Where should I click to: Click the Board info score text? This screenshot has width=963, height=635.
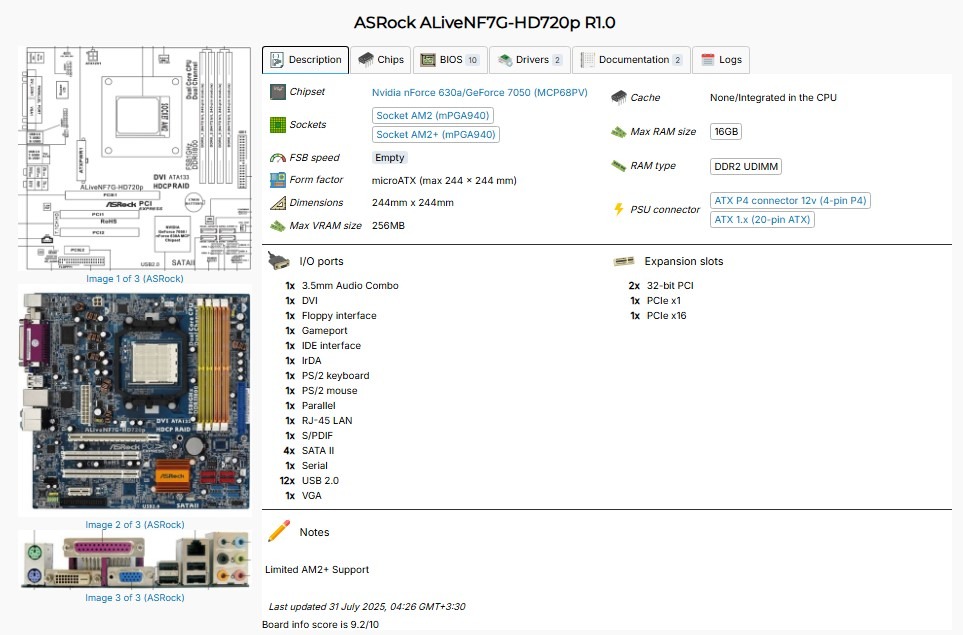pyautogui.click(x=320, y=625)
